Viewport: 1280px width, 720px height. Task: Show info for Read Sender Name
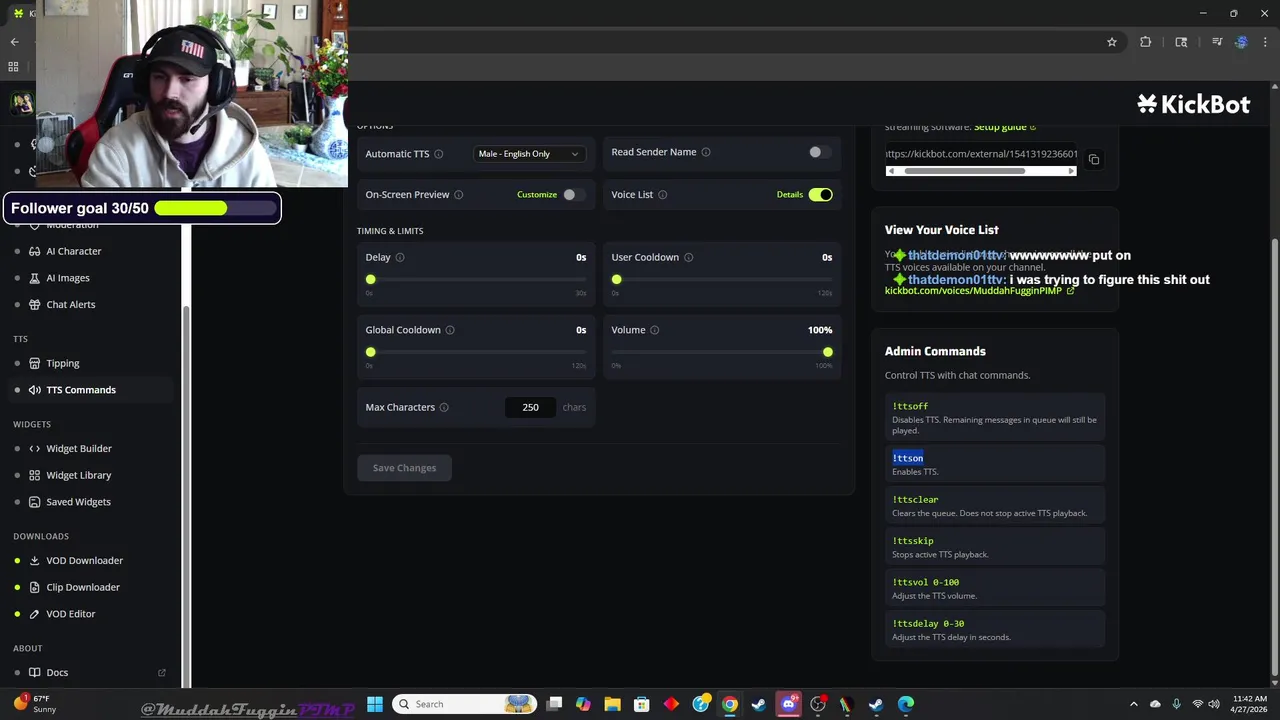click(706, 152)
